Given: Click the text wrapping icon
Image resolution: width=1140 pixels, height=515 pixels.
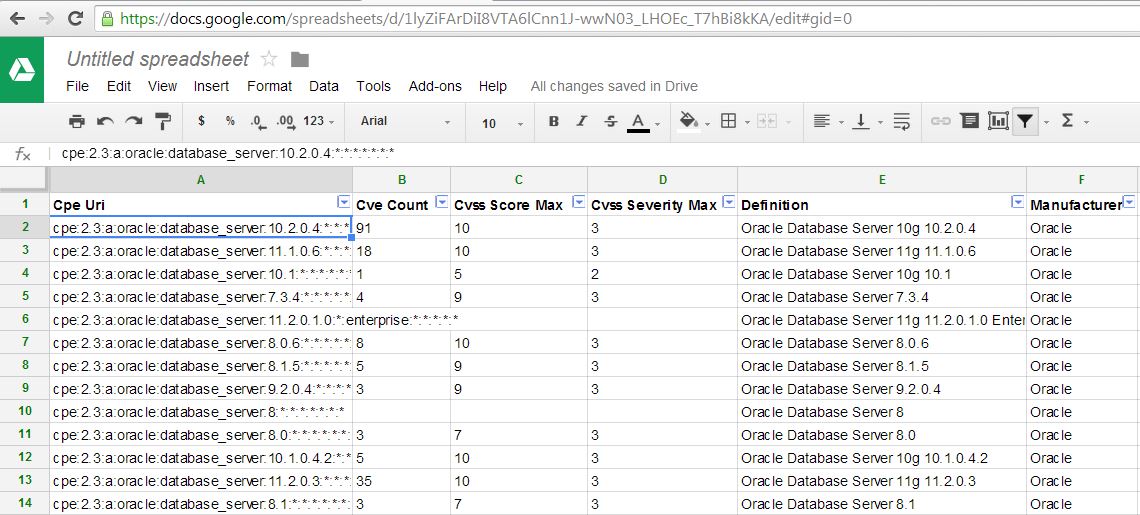Looking at the screenshot, I should point(902,121).
